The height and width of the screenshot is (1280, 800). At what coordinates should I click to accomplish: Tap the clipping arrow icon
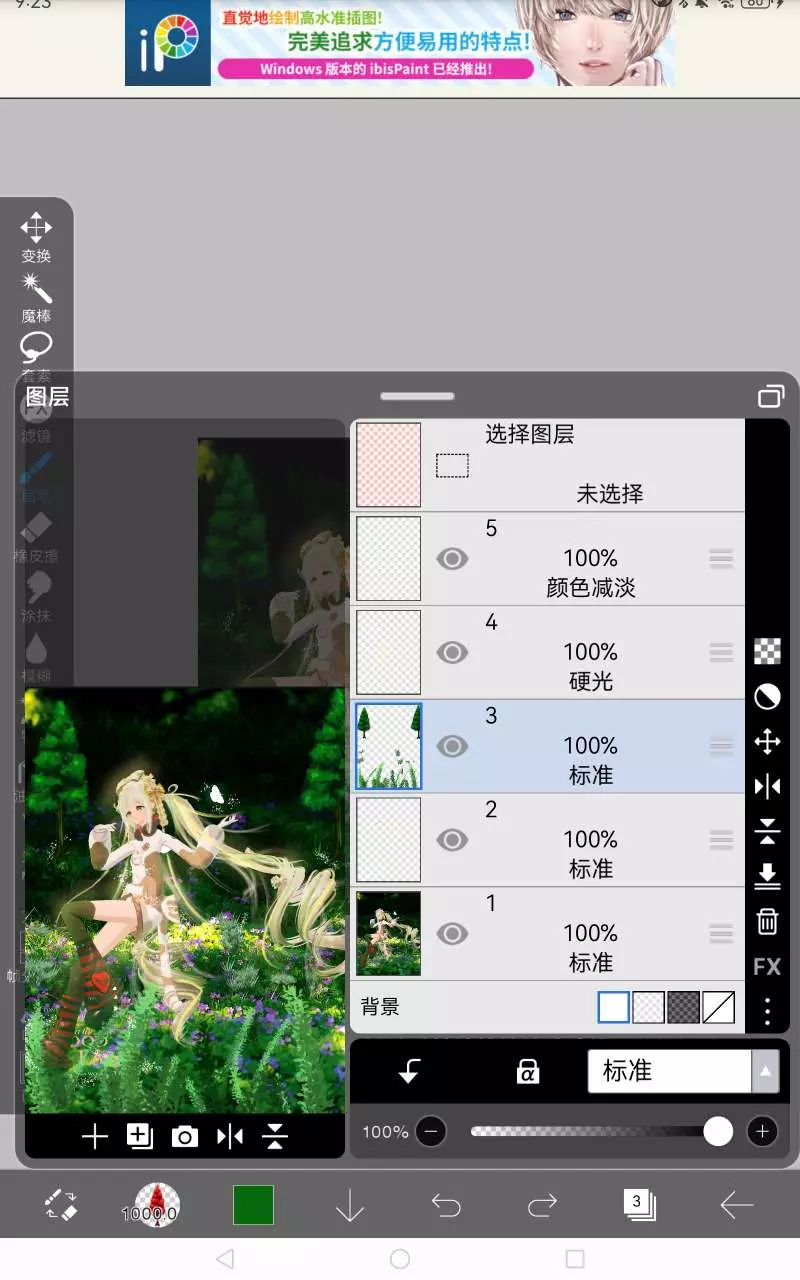pos(409,1072)
